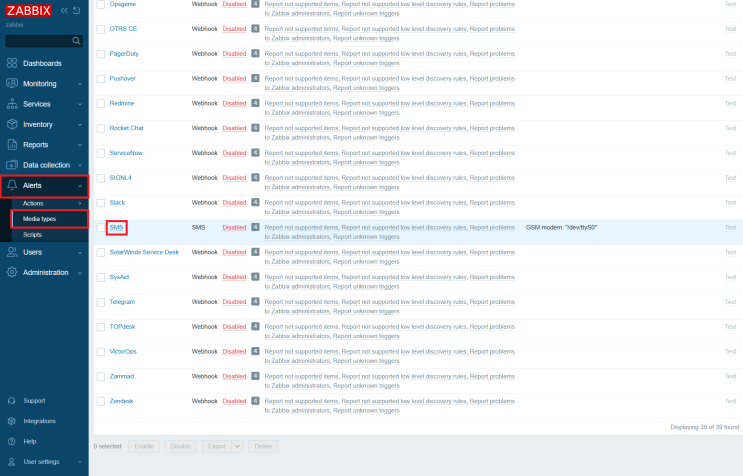Open the Telegram media type link
Image resolution: width=743 pixels, height=476 pixels.
pyautogui.click(x=122, y=302)
